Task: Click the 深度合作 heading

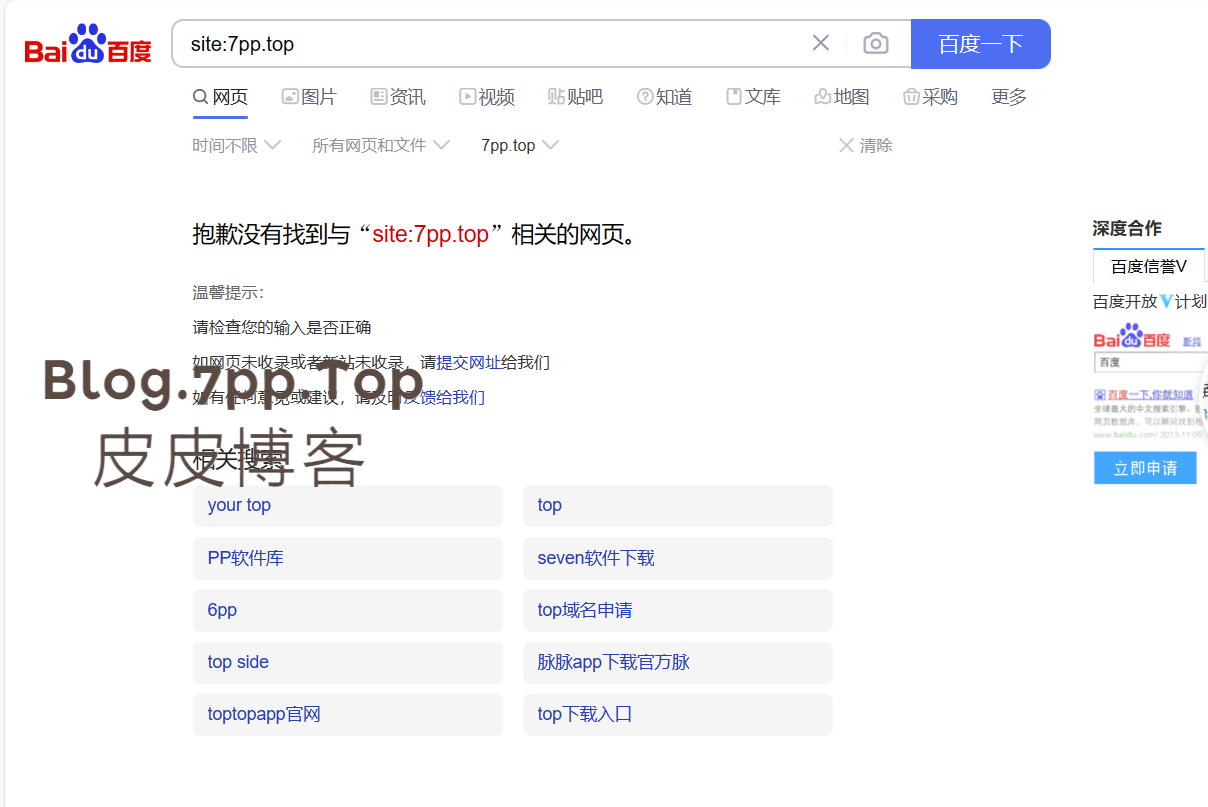Action: [x=1127, y=228]
